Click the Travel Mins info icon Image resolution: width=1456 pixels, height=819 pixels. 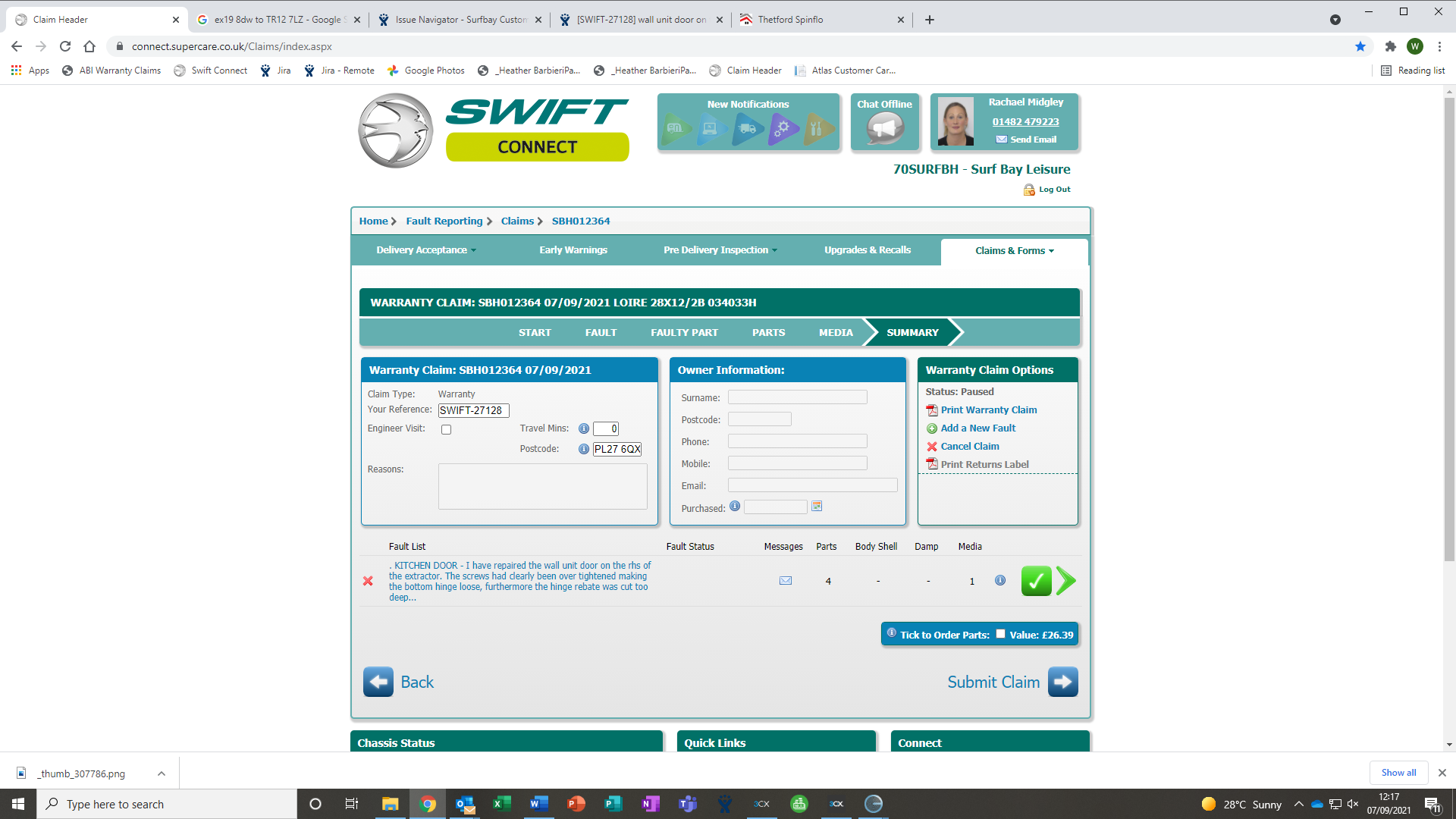click(584, 428)
